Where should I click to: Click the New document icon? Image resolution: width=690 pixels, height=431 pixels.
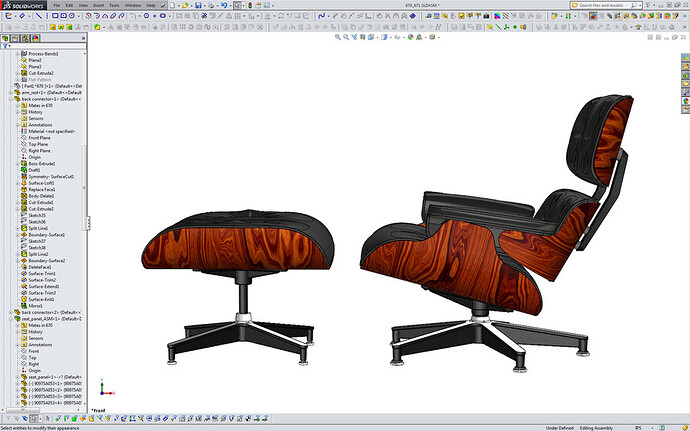[172, 5]
